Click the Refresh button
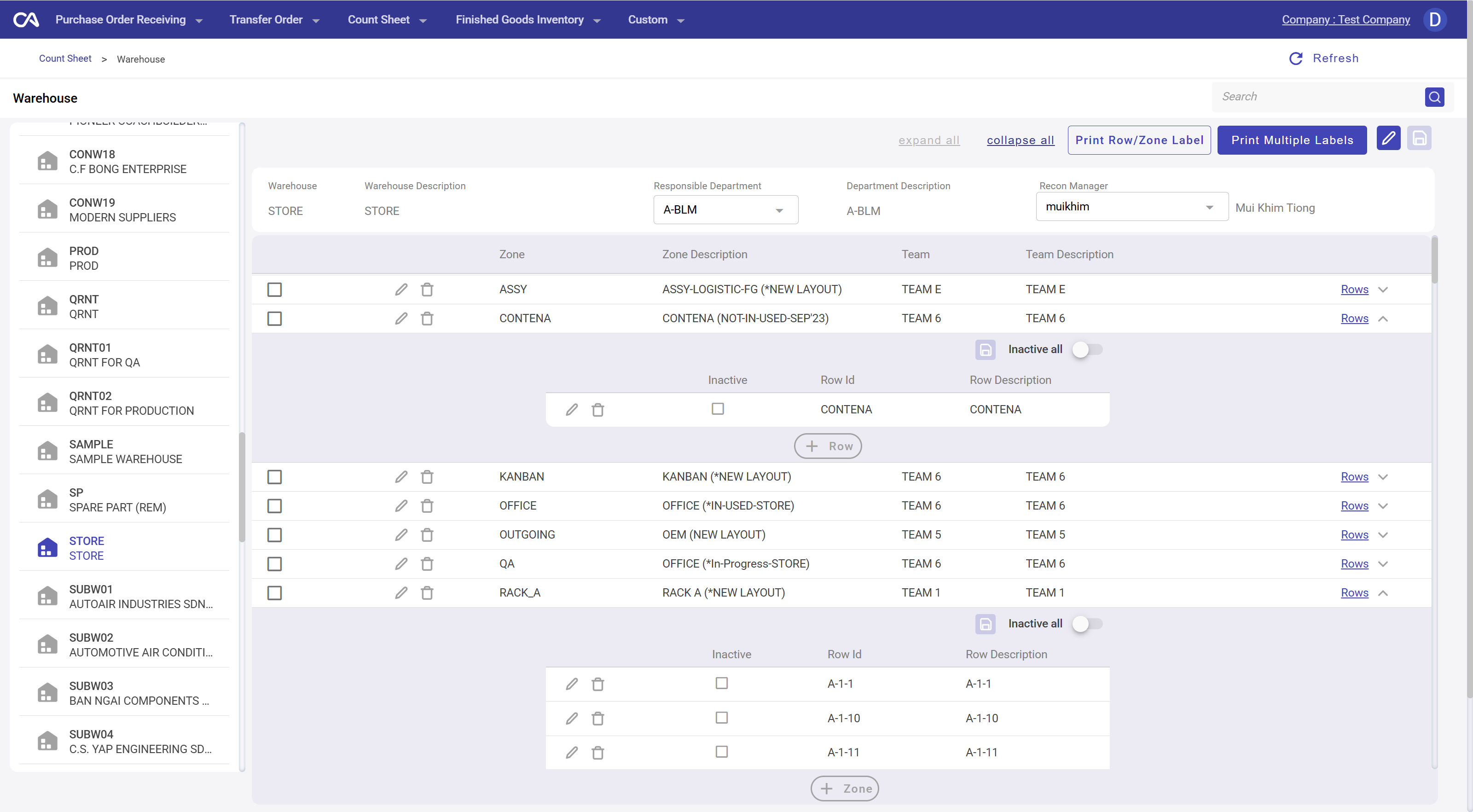This screenshot has height=812, width=1473. pos(1324,58)
